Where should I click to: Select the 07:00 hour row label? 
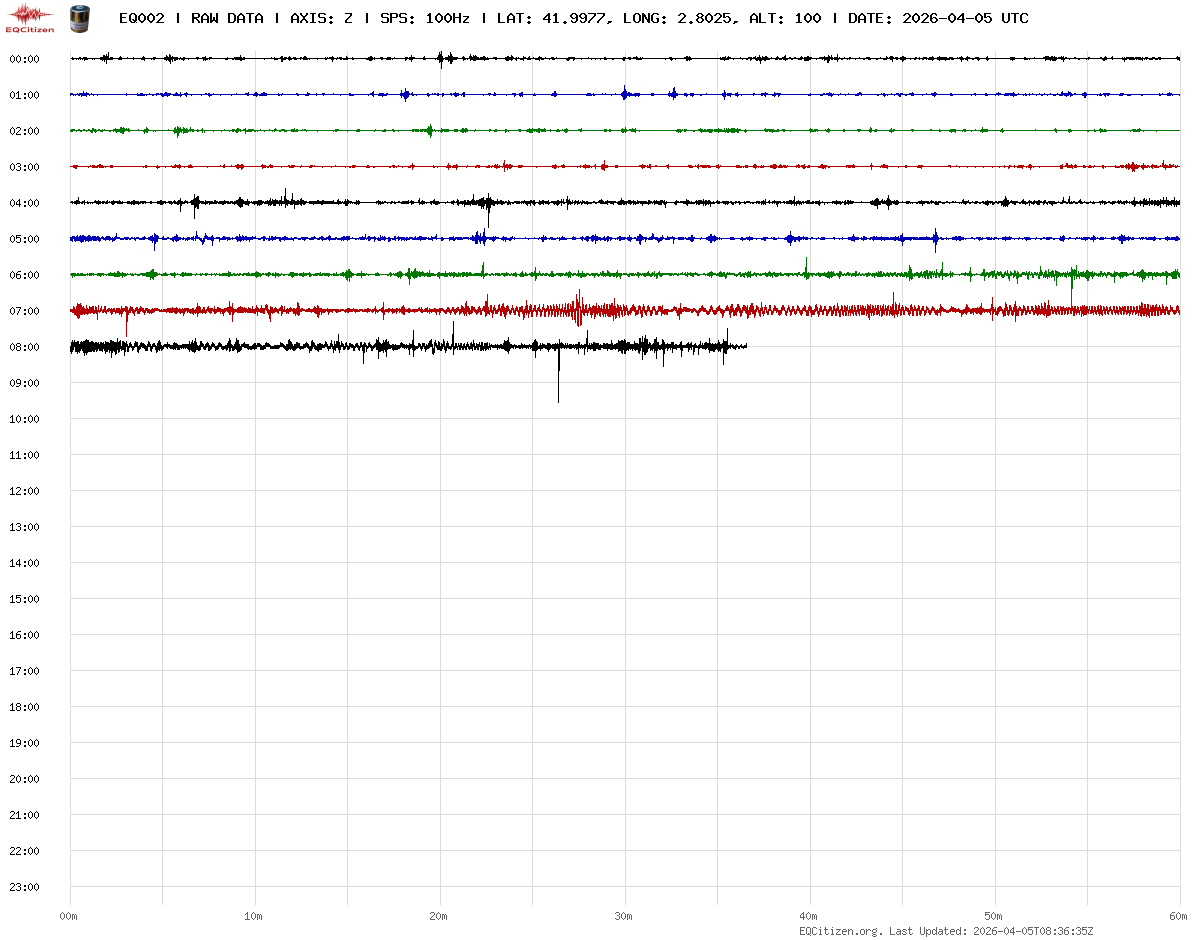[x=24, y=311]
